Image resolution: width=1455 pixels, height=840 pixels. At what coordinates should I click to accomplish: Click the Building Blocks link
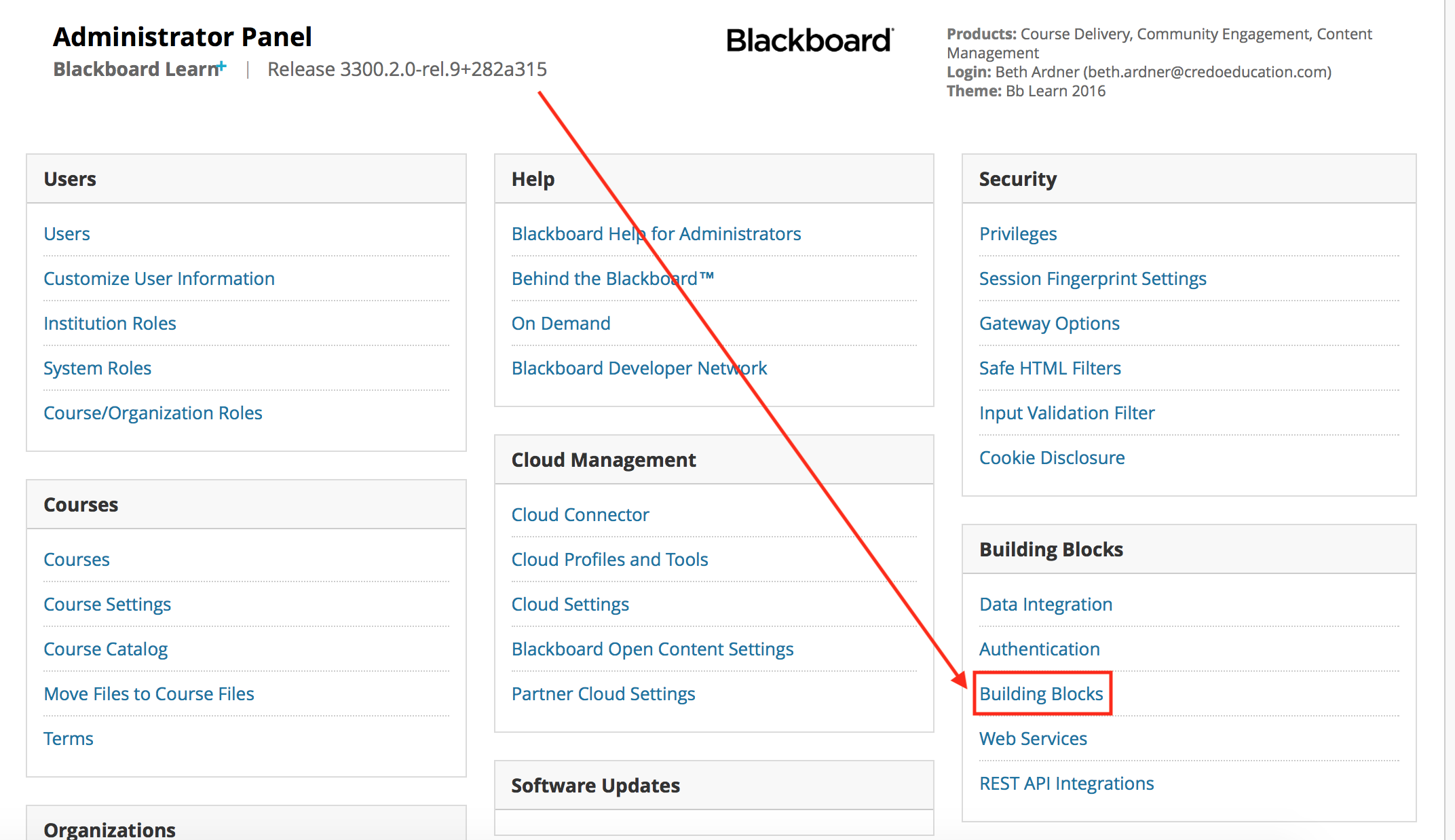tap(1041, 693)
